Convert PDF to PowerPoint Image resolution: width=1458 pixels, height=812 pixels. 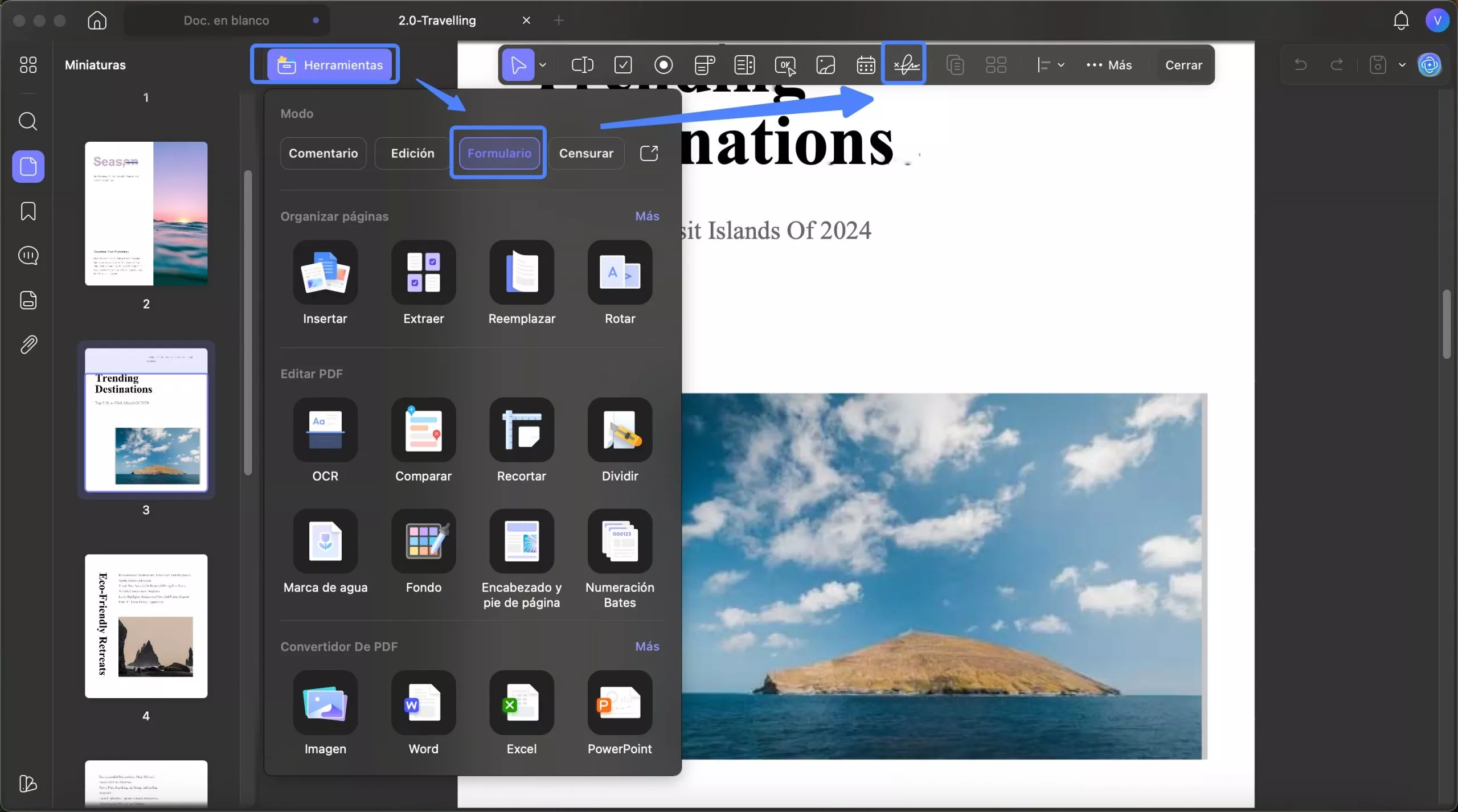pyautogui.click(x=620, y=713)
